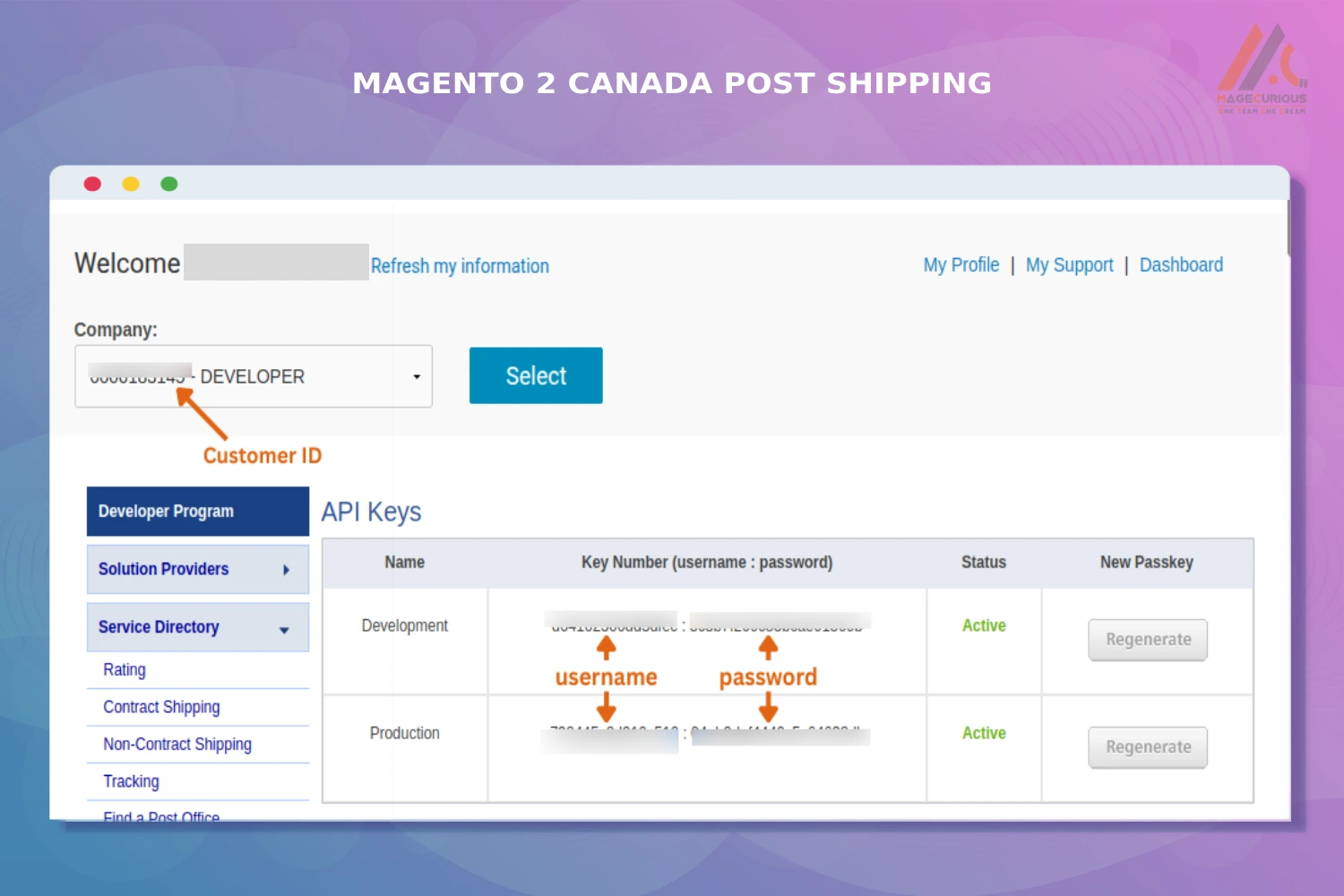Regenerate the Production API key

(1148, 747)
